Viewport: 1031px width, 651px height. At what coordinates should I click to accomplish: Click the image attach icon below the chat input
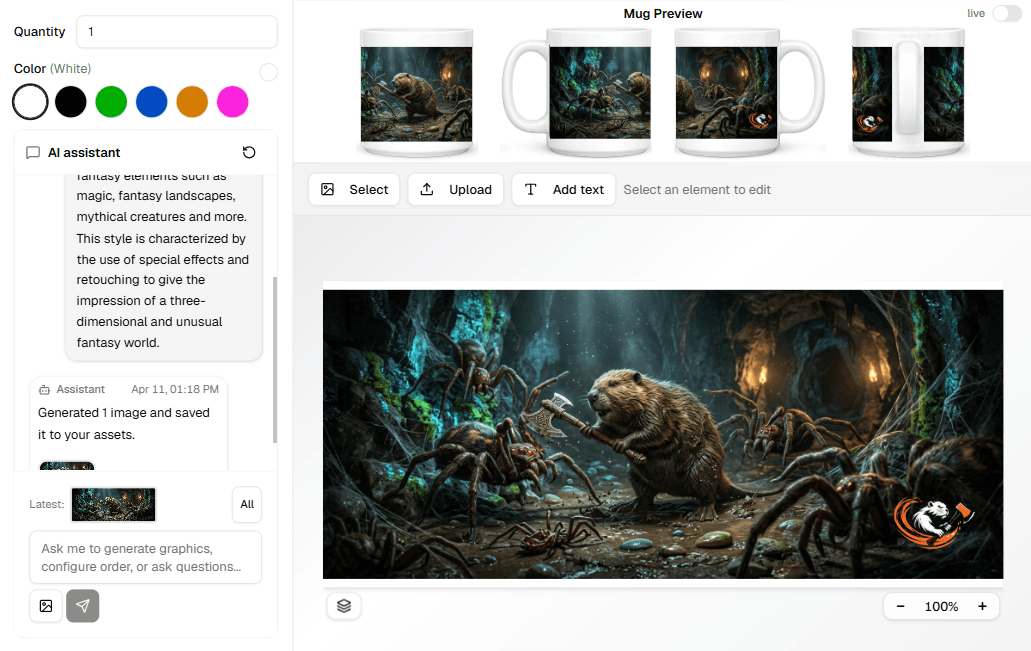(46, 606)
